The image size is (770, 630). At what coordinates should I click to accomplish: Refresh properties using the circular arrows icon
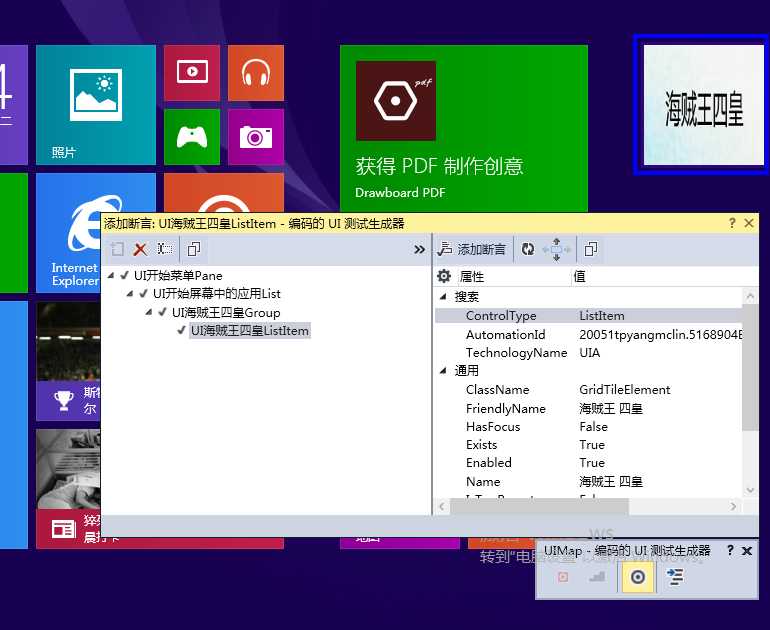[528, 249]
